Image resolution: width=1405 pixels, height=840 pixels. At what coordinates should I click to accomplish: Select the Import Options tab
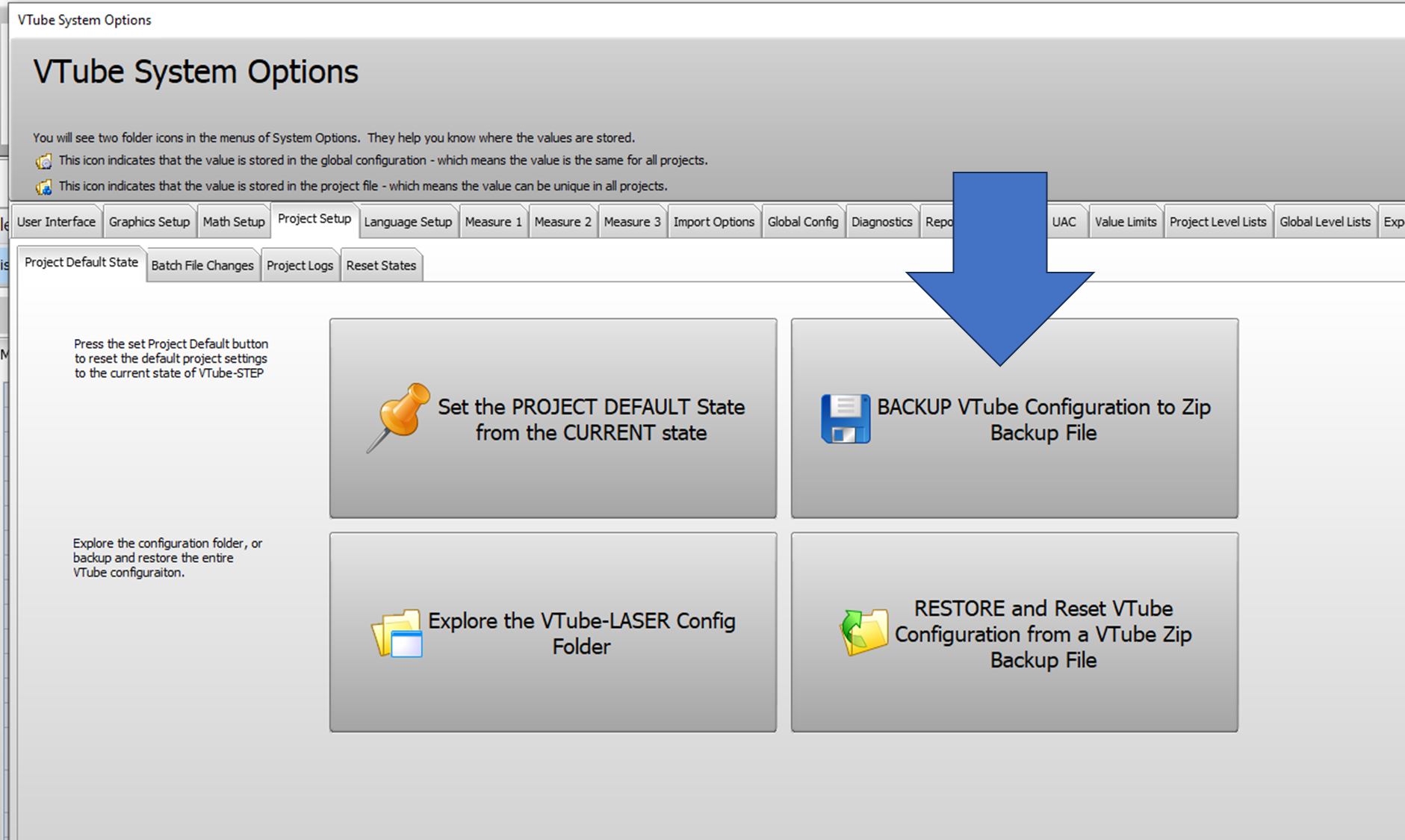[714, 222]
